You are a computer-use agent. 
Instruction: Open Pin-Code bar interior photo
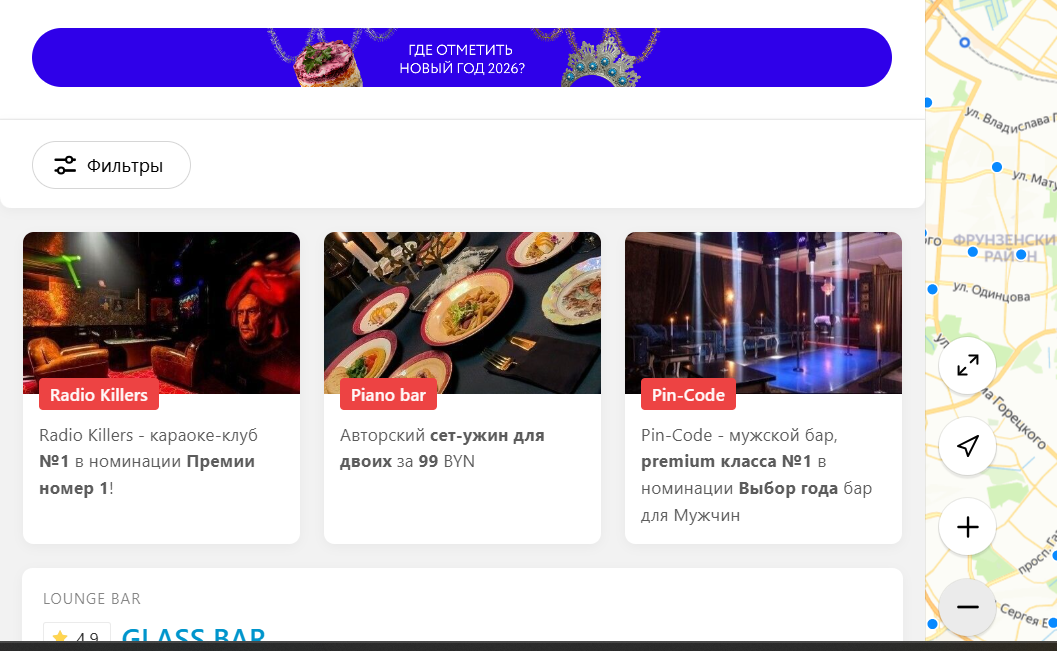(x=763, y=313)
